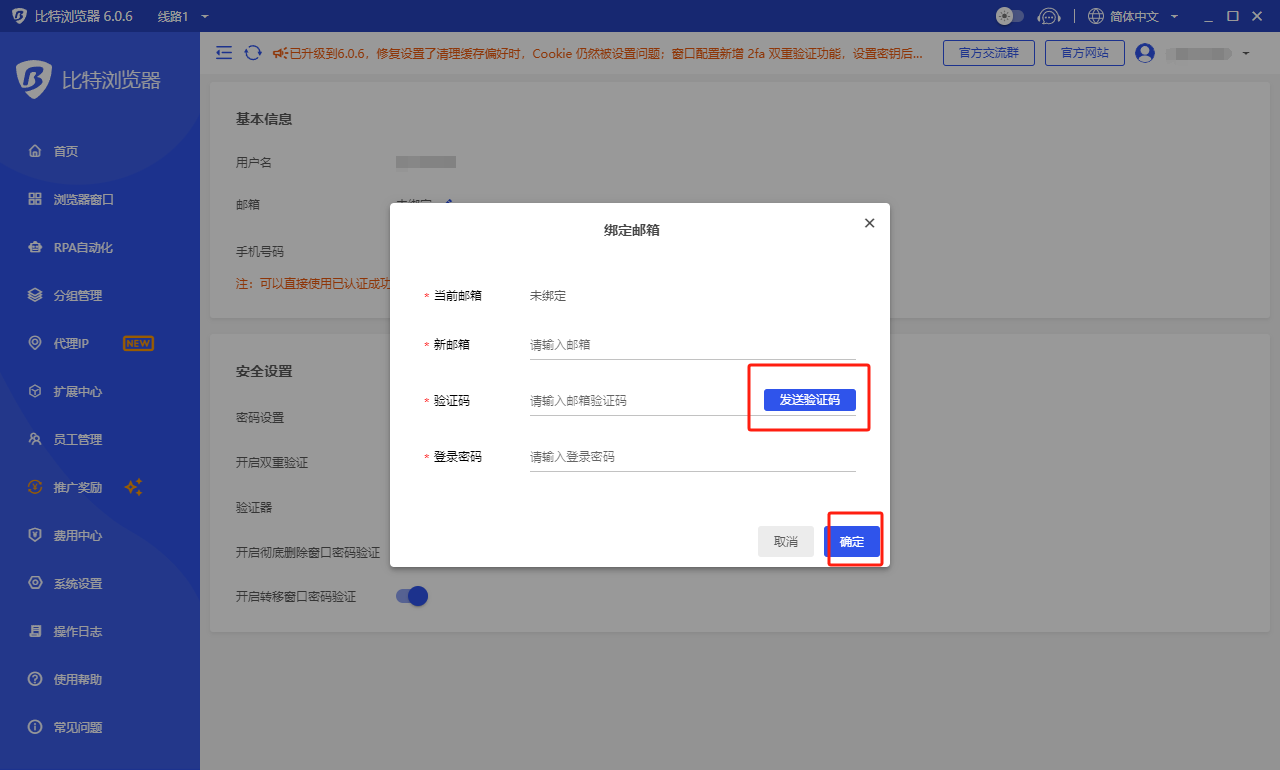Click 取消 to cancel binding
This screenshot has width=1280, height=770.
[786, 542]
